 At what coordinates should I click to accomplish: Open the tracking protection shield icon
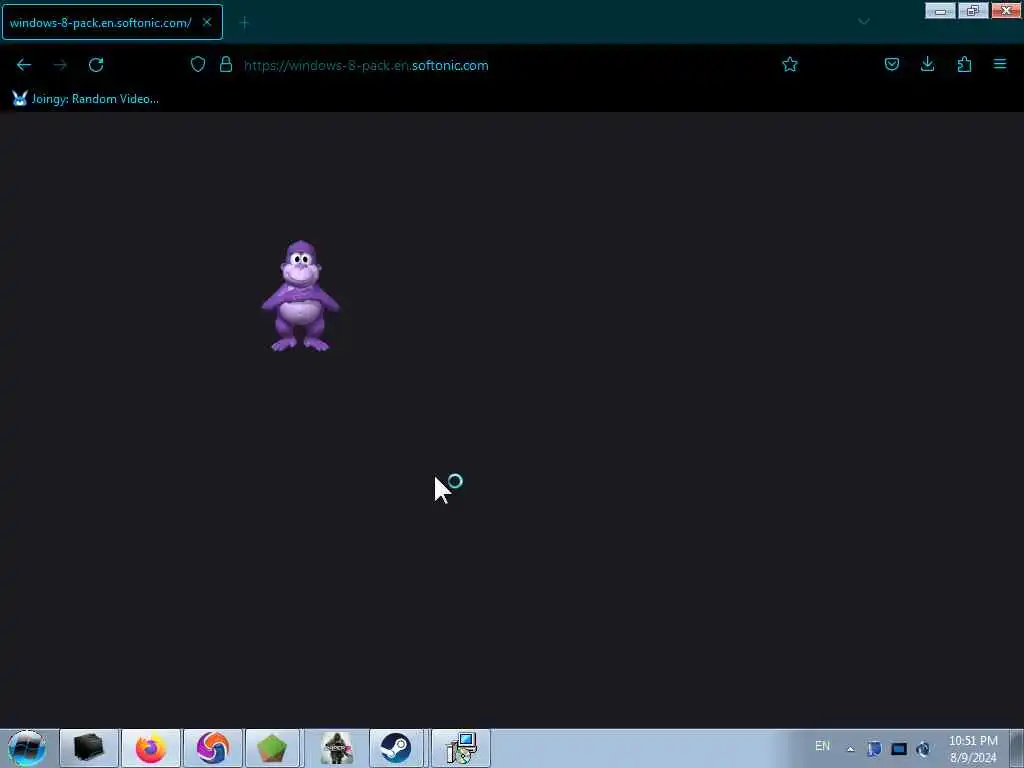(x=198, y=64)
